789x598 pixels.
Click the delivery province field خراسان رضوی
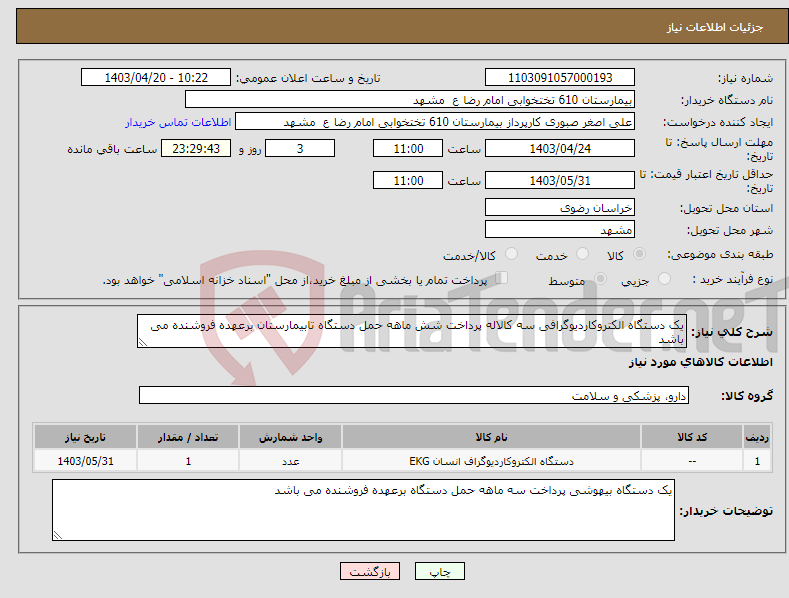coord(560,207)
